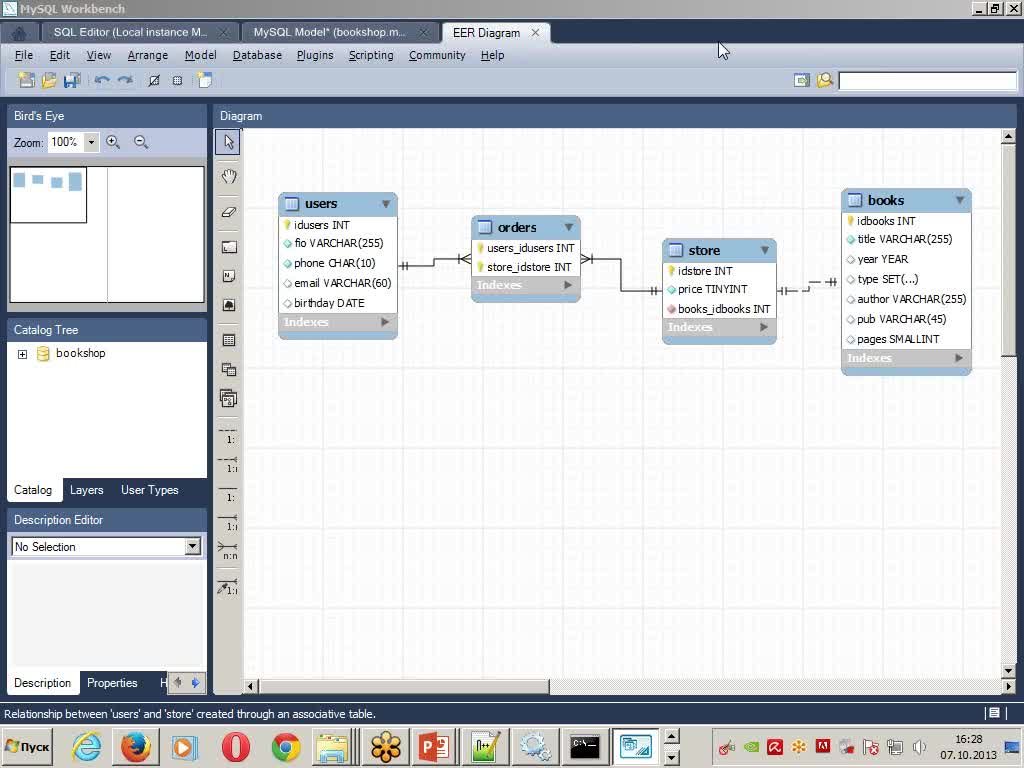Open the Scripting menu

point(371,56)
